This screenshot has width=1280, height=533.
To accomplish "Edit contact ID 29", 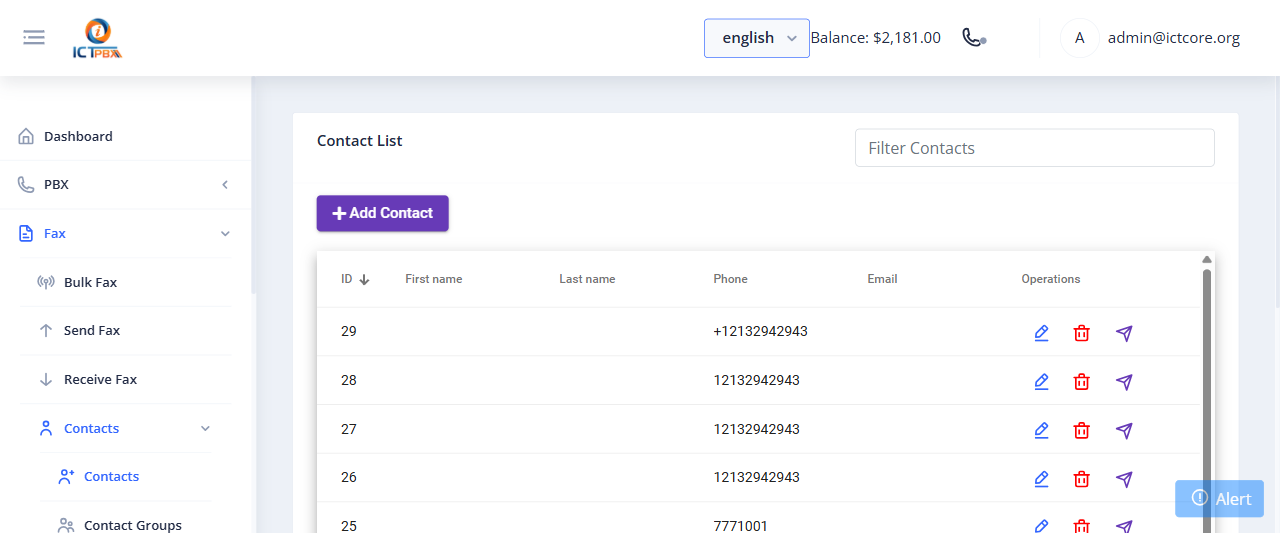I will (x=1041, y=333).
